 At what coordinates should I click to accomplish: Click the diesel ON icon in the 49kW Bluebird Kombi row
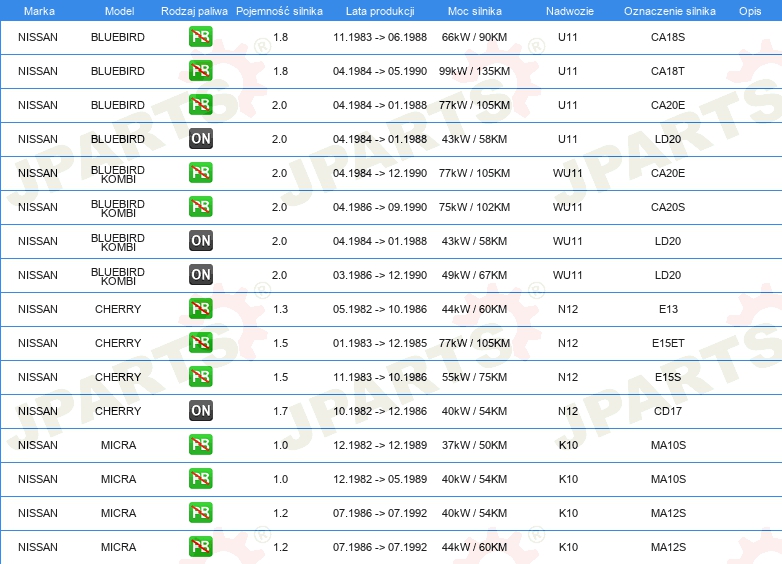(200, 274)
